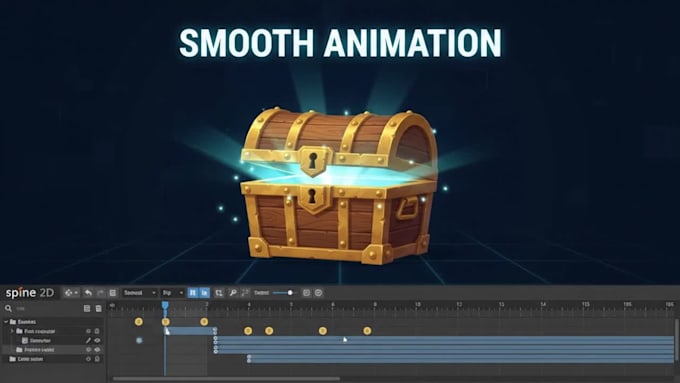Select the third yellow keyframe in the second row

point(323,331)
